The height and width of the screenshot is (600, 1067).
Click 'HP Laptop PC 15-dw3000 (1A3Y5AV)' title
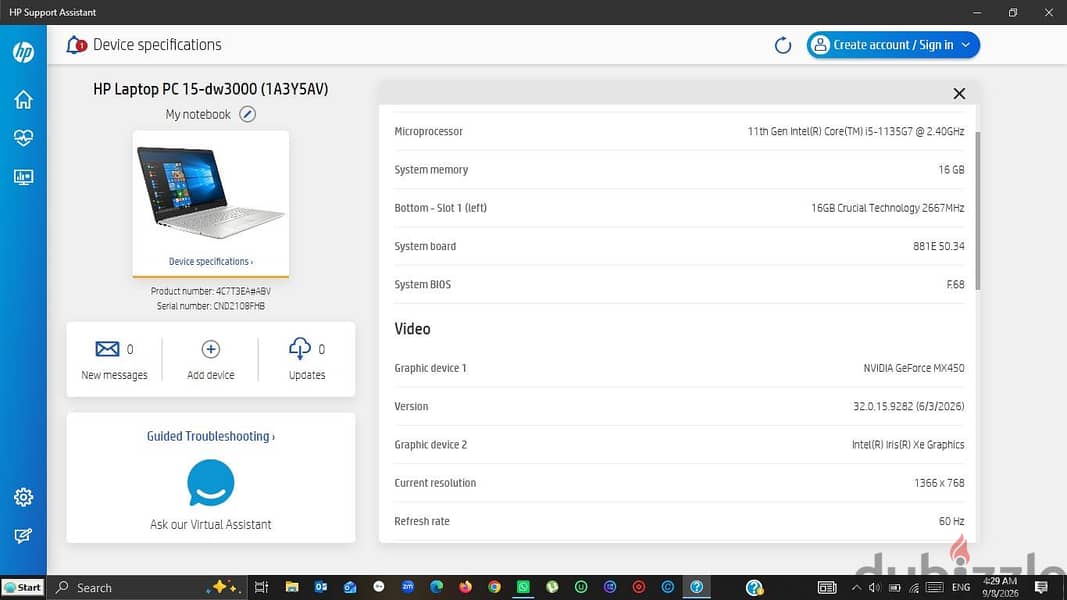coord(211,89)
